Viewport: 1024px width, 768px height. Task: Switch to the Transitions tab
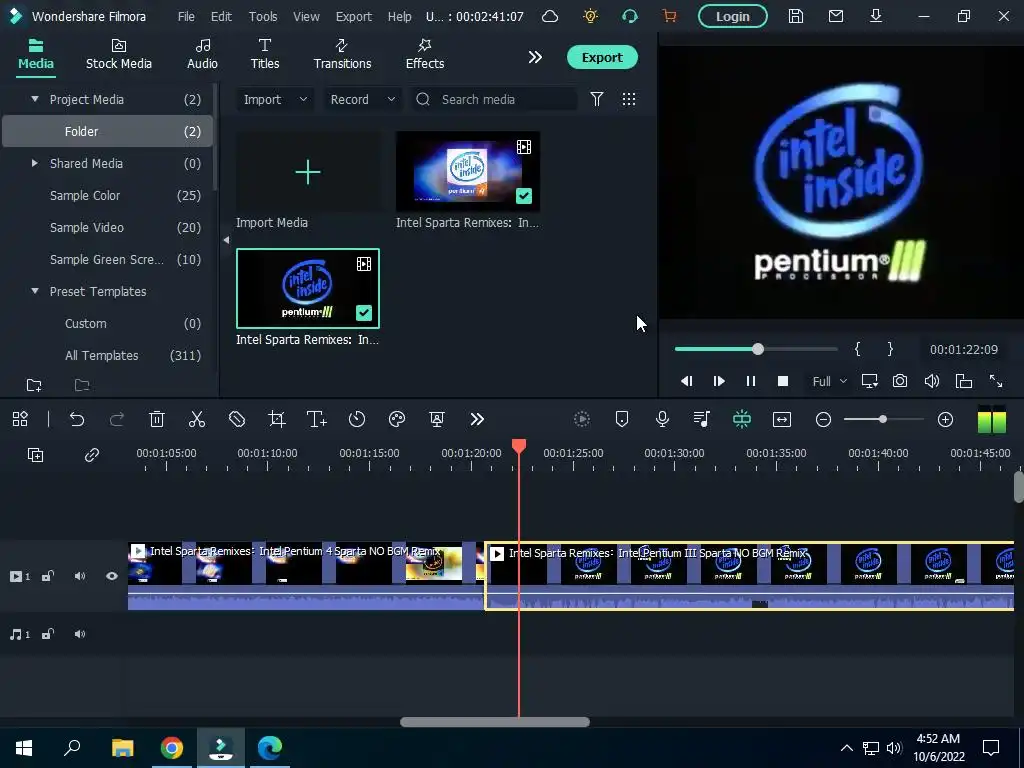coord(342,54)
